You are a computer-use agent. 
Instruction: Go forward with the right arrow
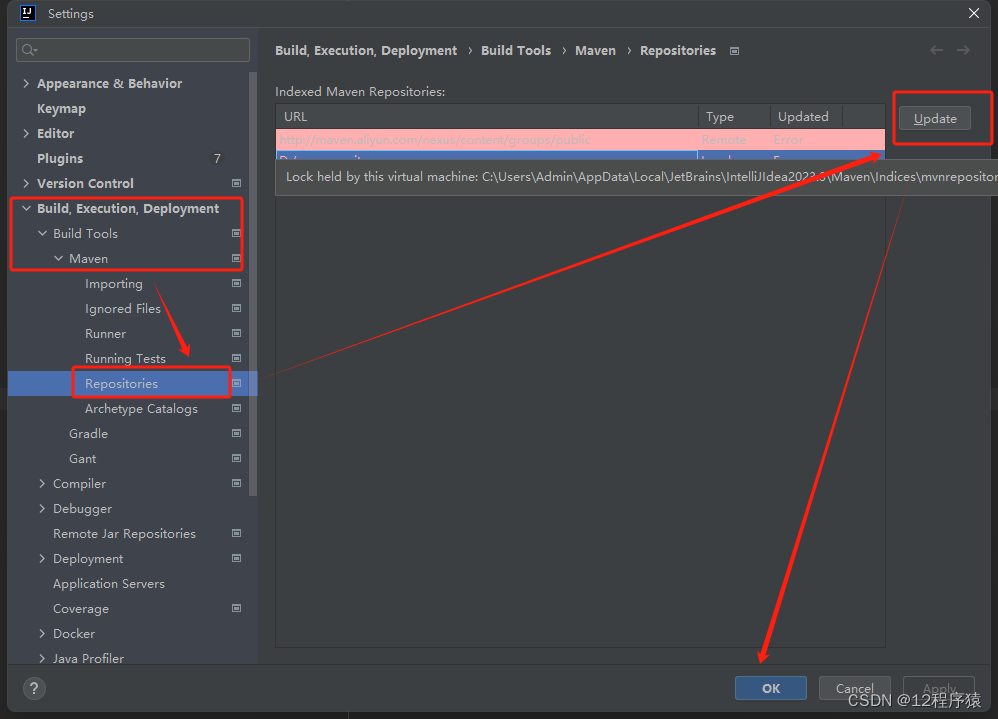click(964, 50)
